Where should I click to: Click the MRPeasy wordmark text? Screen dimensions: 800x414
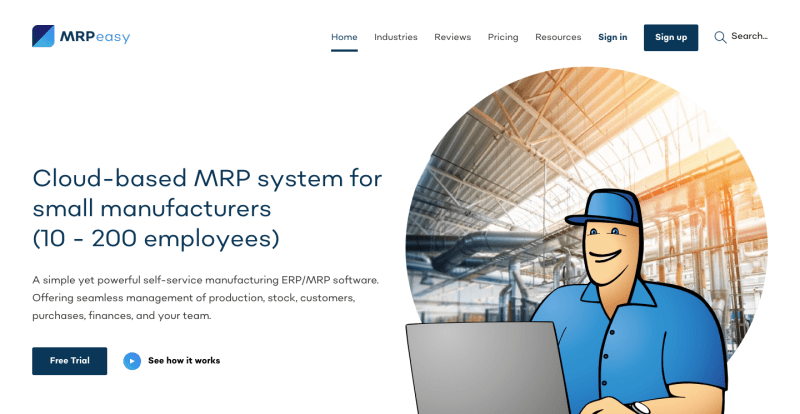(x=95, y=37)
